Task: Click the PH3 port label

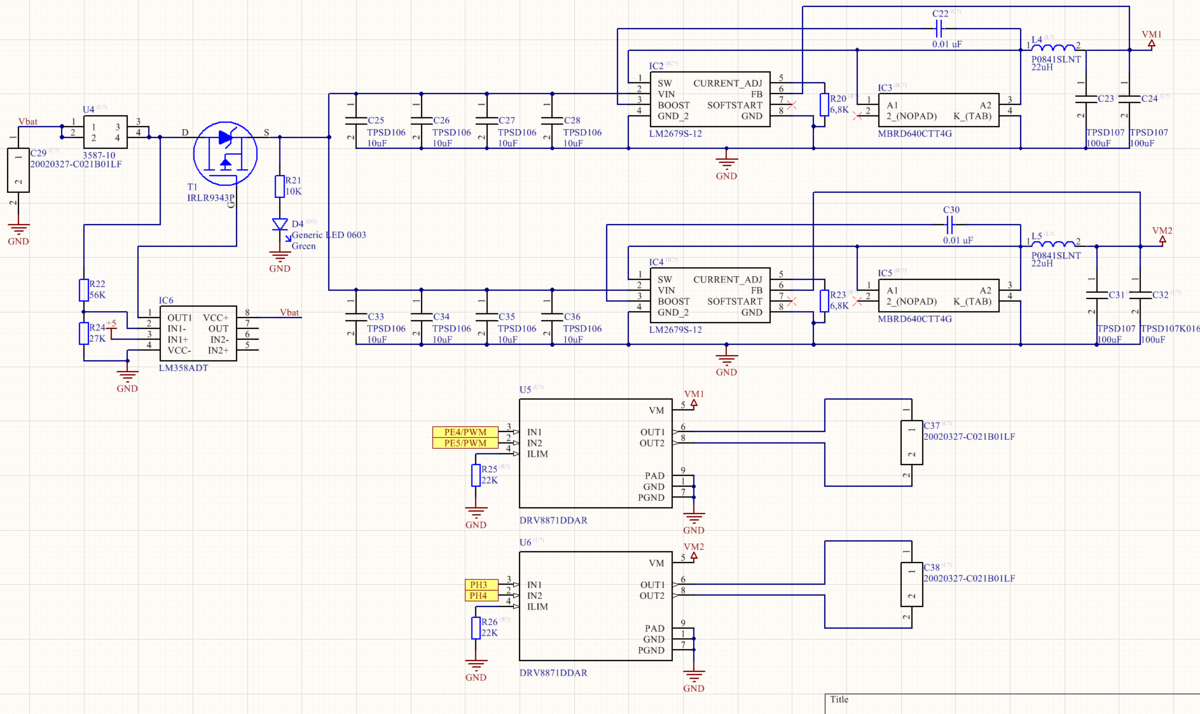Action: pos(479,584)
